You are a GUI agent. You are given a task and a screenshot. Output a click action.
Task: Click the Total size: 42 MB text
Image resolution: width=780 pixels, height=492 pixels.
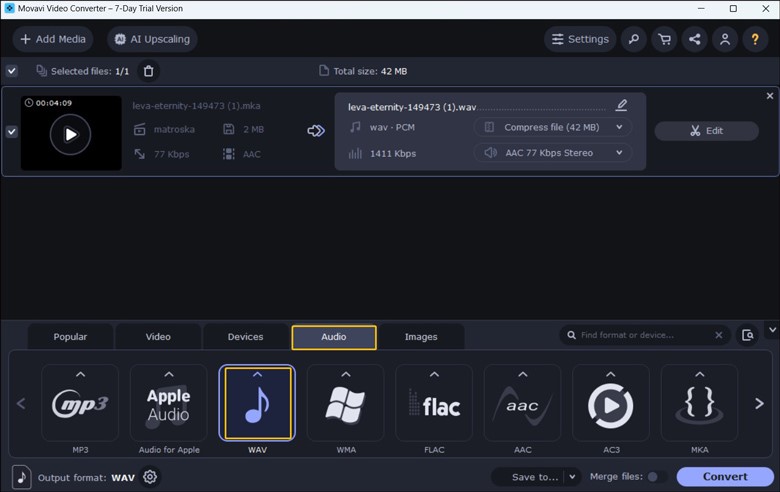(x=370, y=71)
